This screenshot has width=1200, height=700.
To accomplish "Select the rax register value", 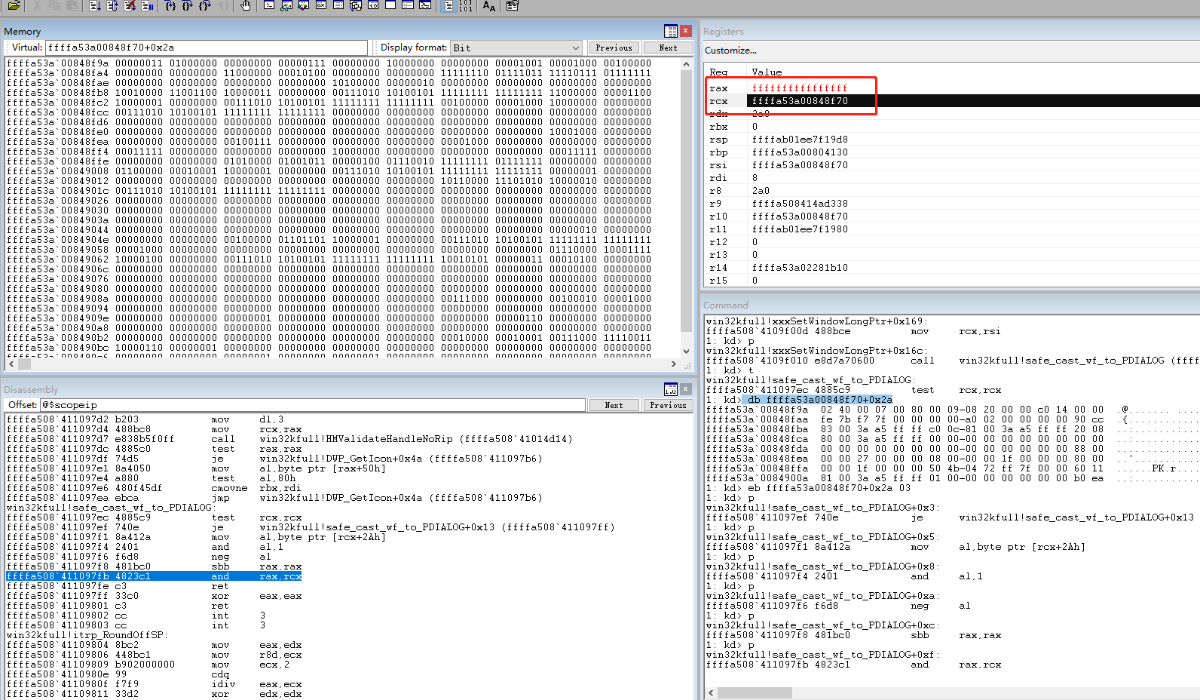I will (x=800, y=88).
